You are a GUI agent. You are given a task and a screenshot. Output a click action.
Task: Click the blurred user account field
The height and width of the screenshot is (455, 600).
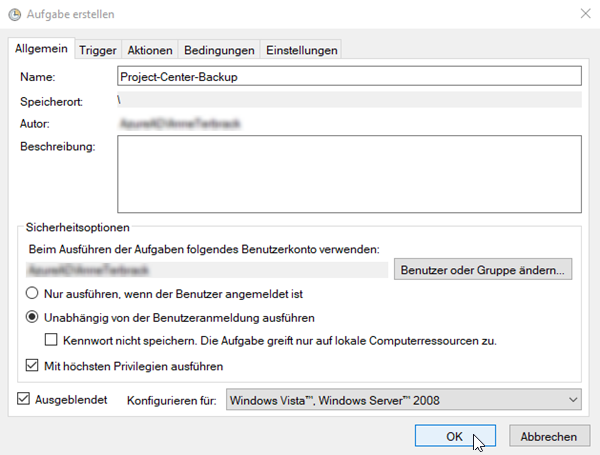pos(207,270)
